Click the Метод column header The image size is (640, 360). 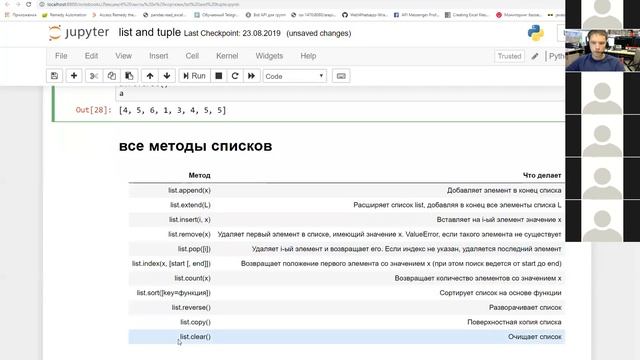(x=199, y=176)
